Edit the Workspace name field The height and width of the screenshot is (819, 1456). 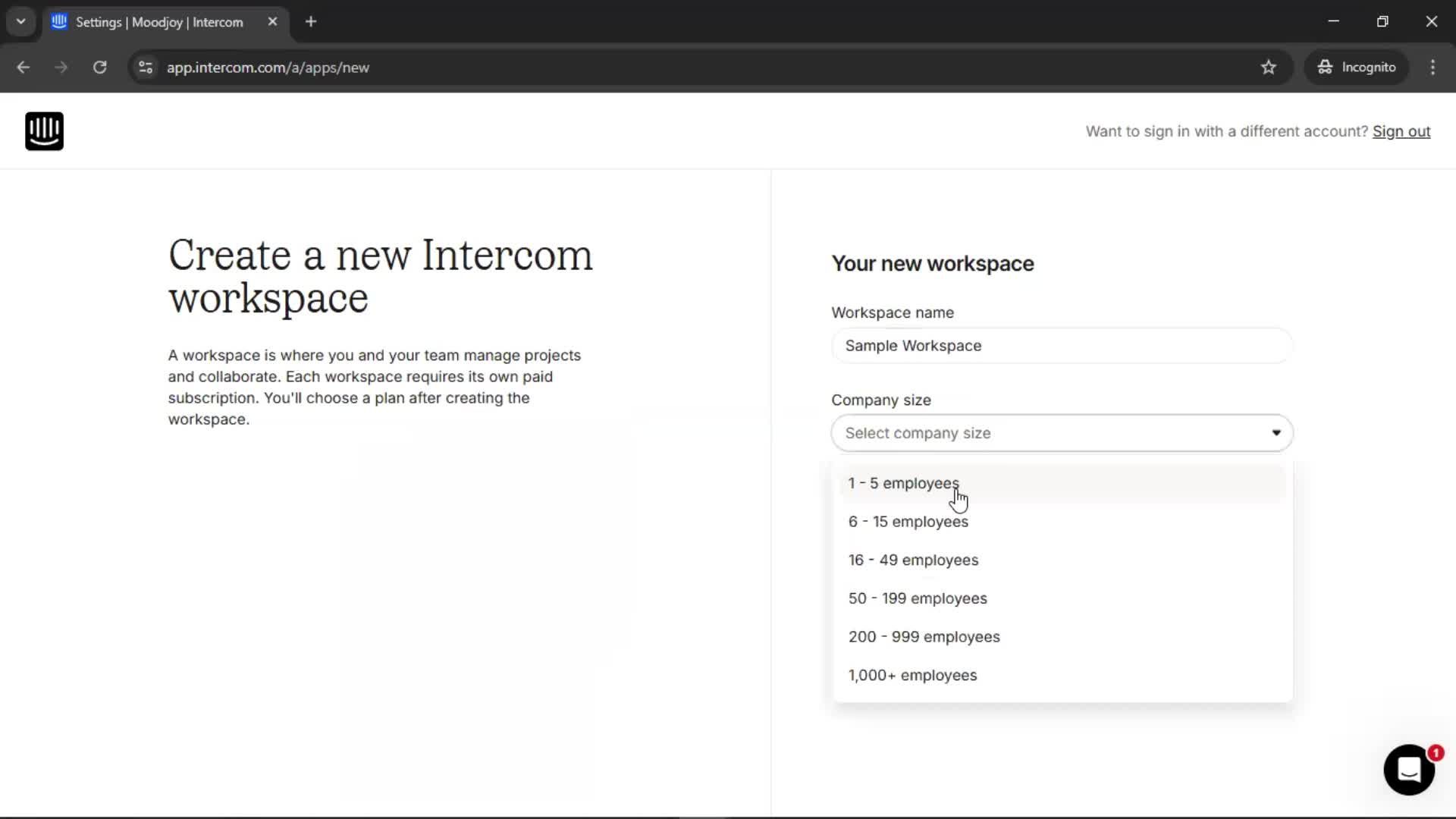click(1062, 346)
